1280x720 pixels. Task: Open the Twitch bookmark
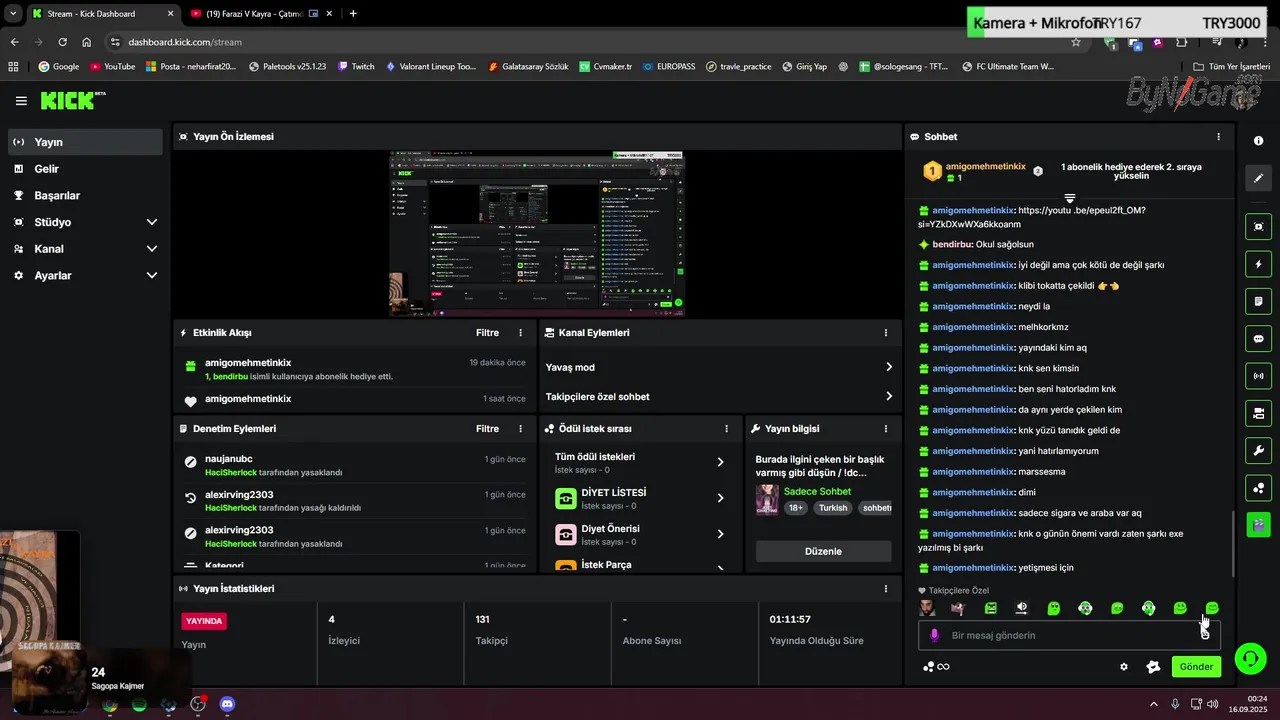356,66
